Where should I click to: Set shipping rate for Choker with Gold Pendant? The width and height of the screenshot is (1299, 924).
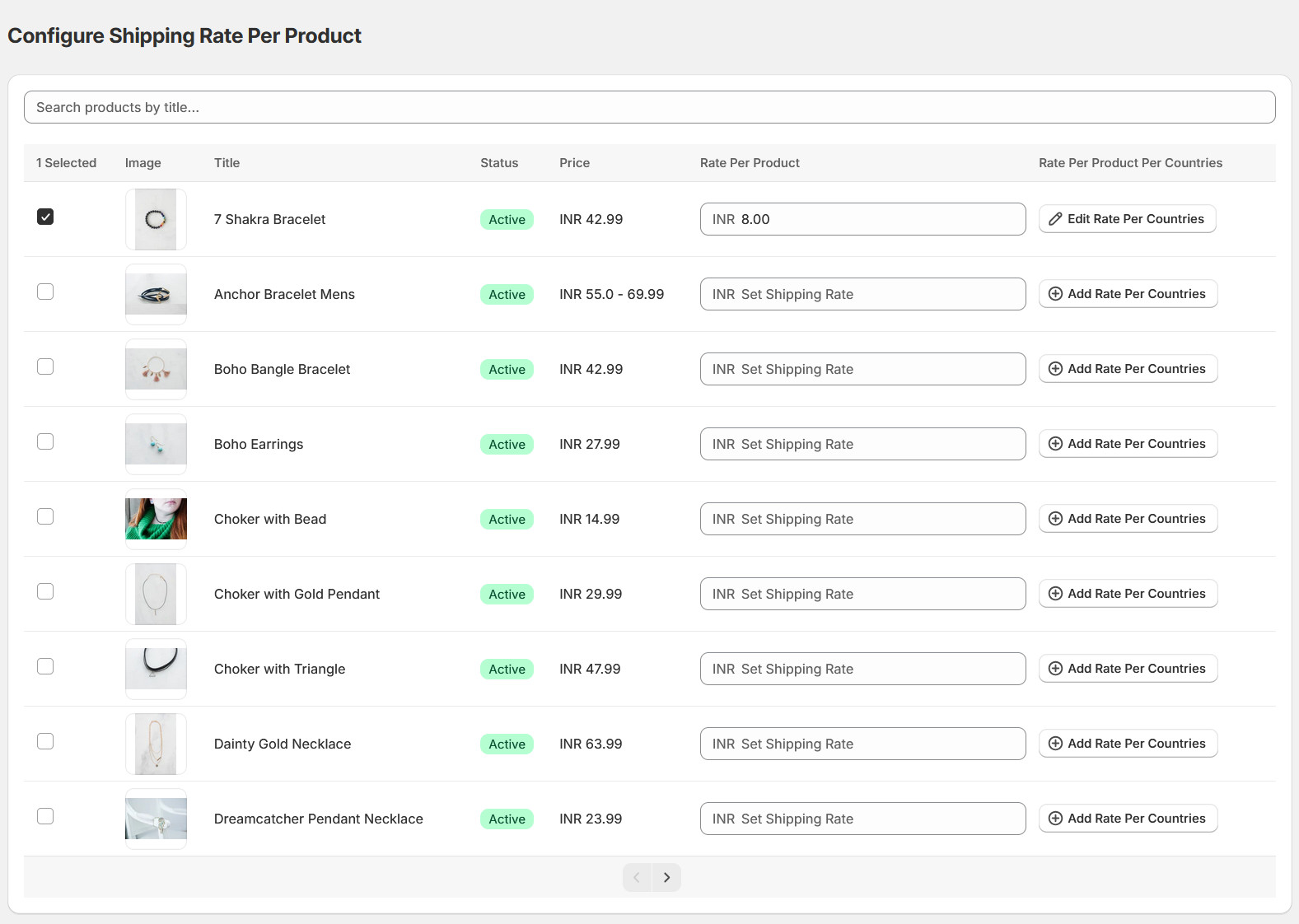point(862,594)
